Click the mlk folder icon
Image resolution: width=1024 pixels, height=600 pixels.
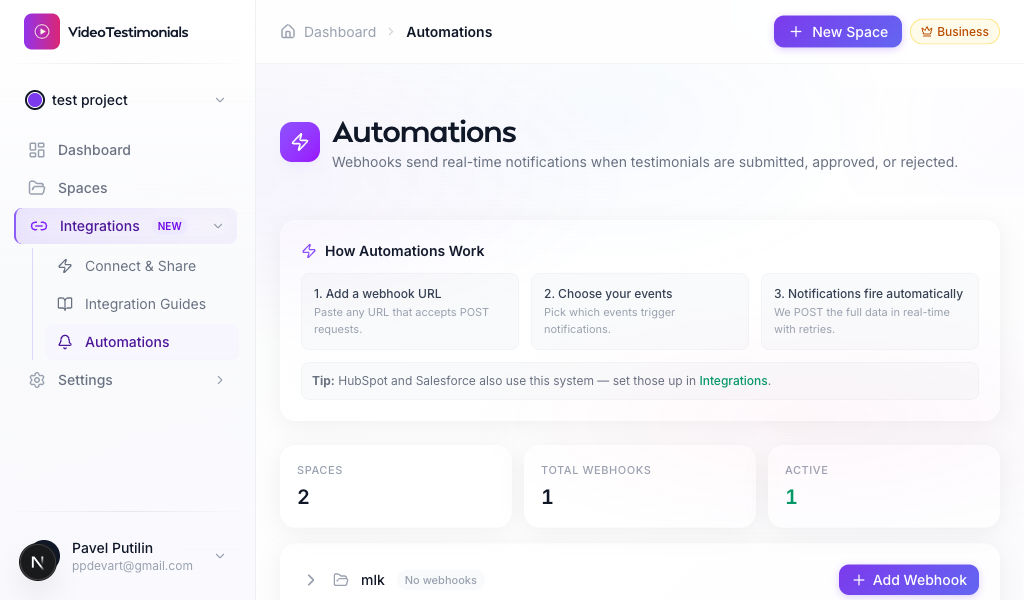click(341, 580)
